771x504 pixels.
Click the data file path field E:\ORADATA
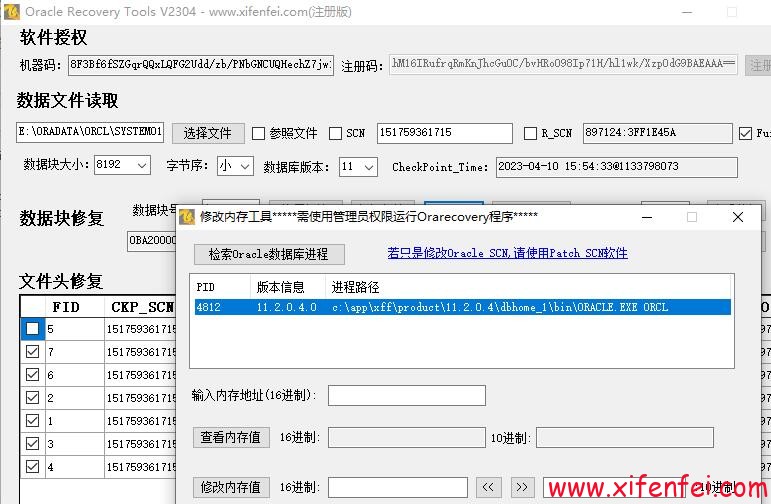point(90,133)
